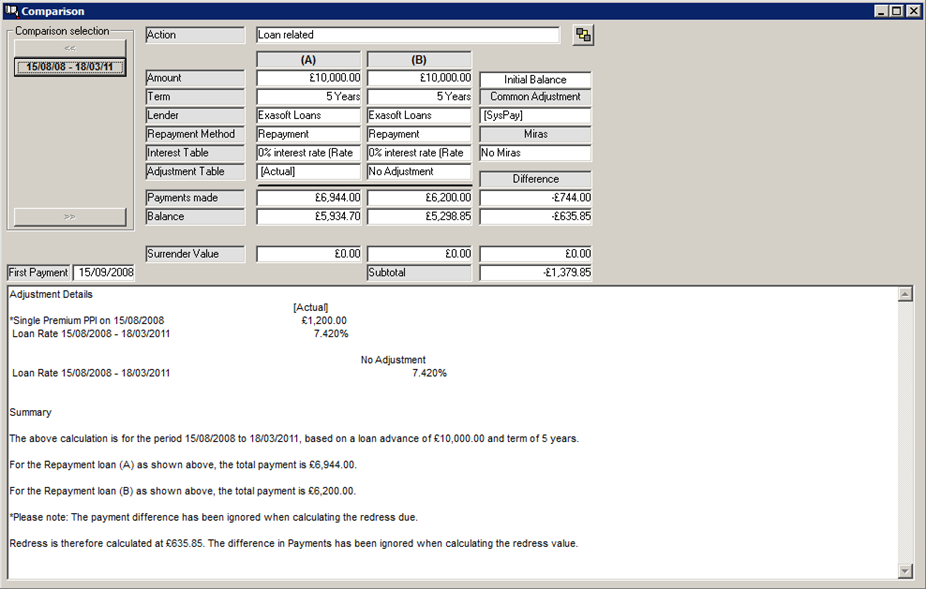Viewport: 926px width, 589px height.
Task: Click the [SysPay] field
Action: (535, 116)
